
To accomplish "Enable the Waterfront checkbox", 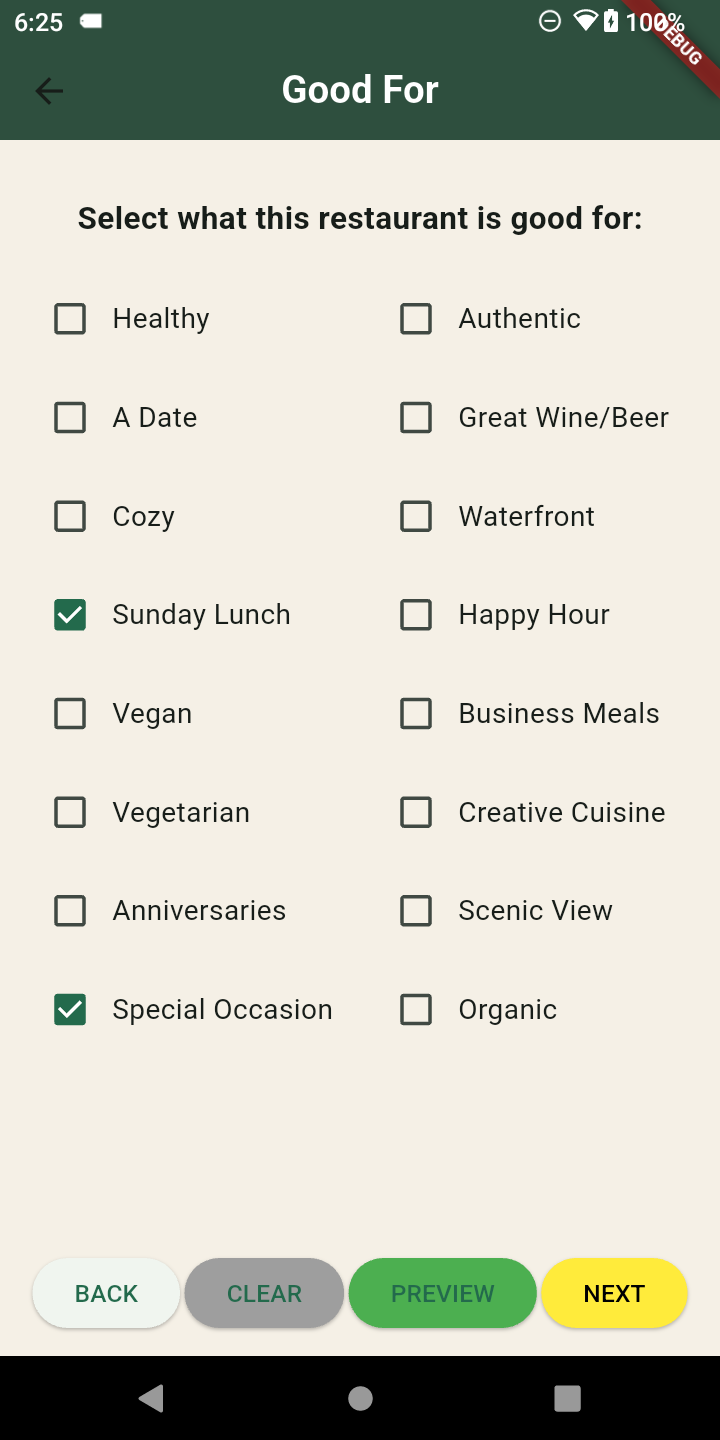I will tap(416, 517).
